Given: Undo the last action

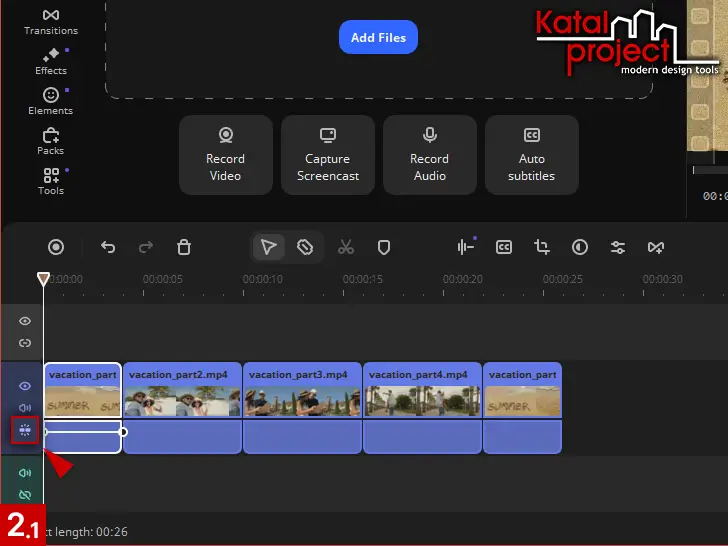Looking at the screenshot, I should pyautogui.click(x=108, y=247).
